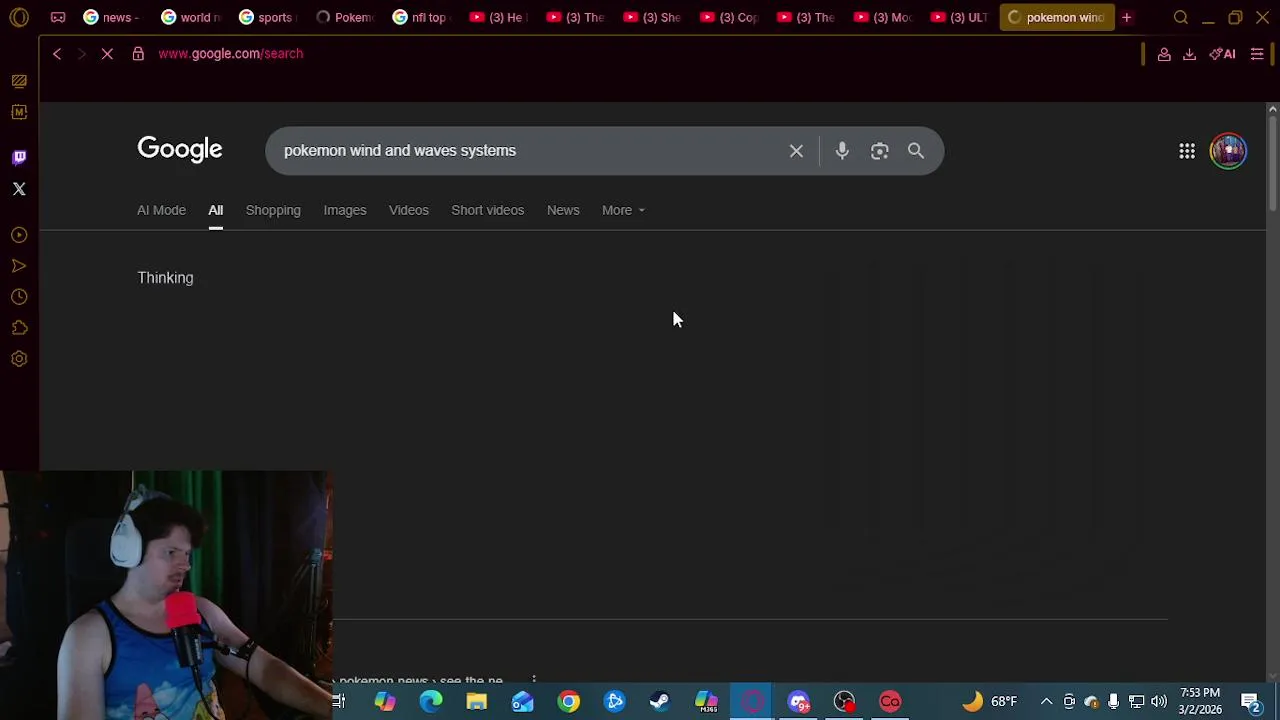Open the GX Corner gamepad icon

(x=58, y=17)
